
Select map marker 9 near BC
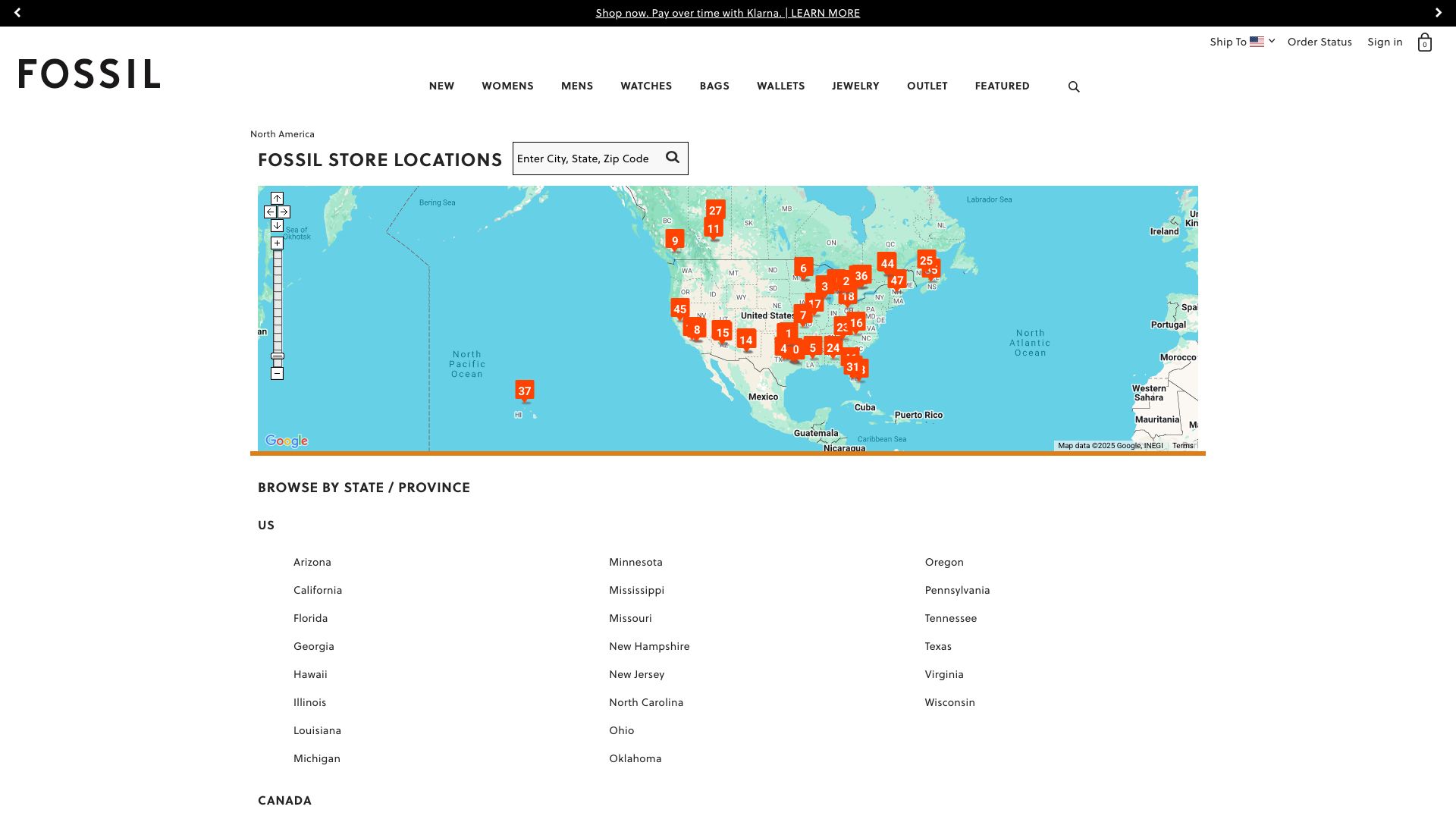point(675,240)
